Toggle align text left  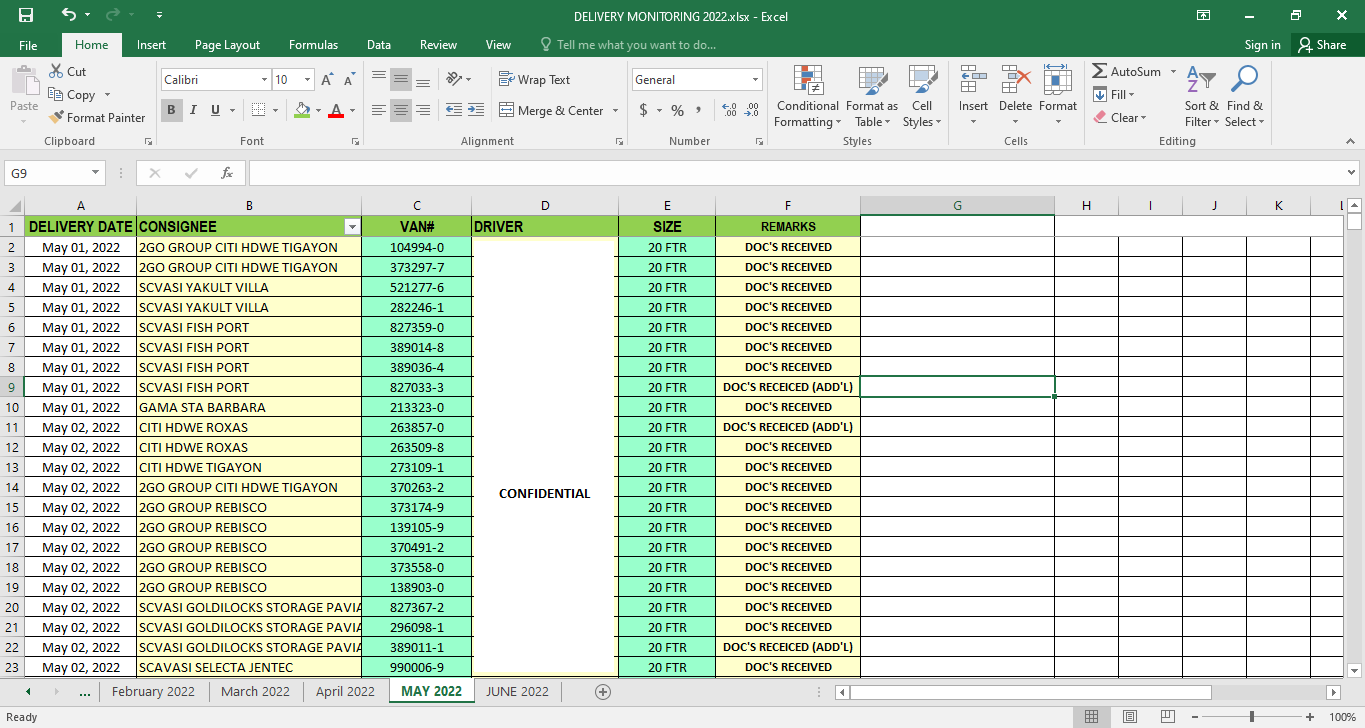(379, 110)
